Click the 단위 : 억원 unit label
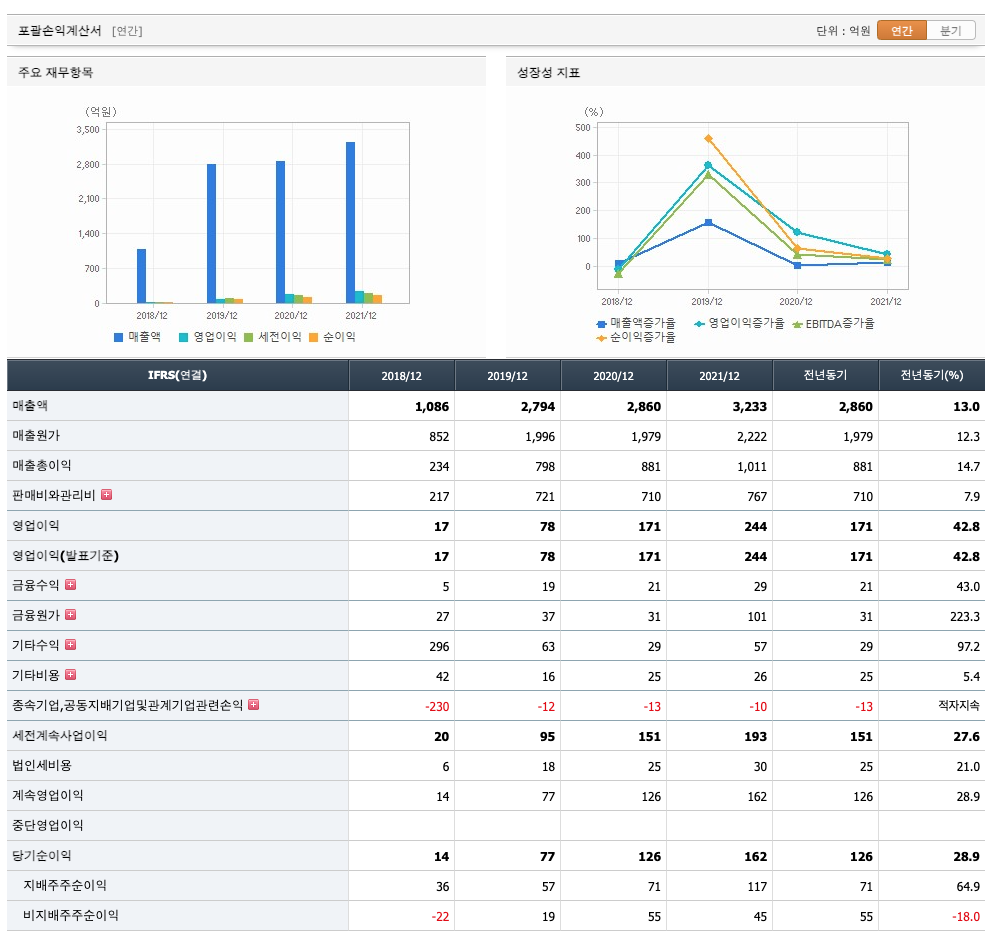The image size is (990, 941). [843, 30]
